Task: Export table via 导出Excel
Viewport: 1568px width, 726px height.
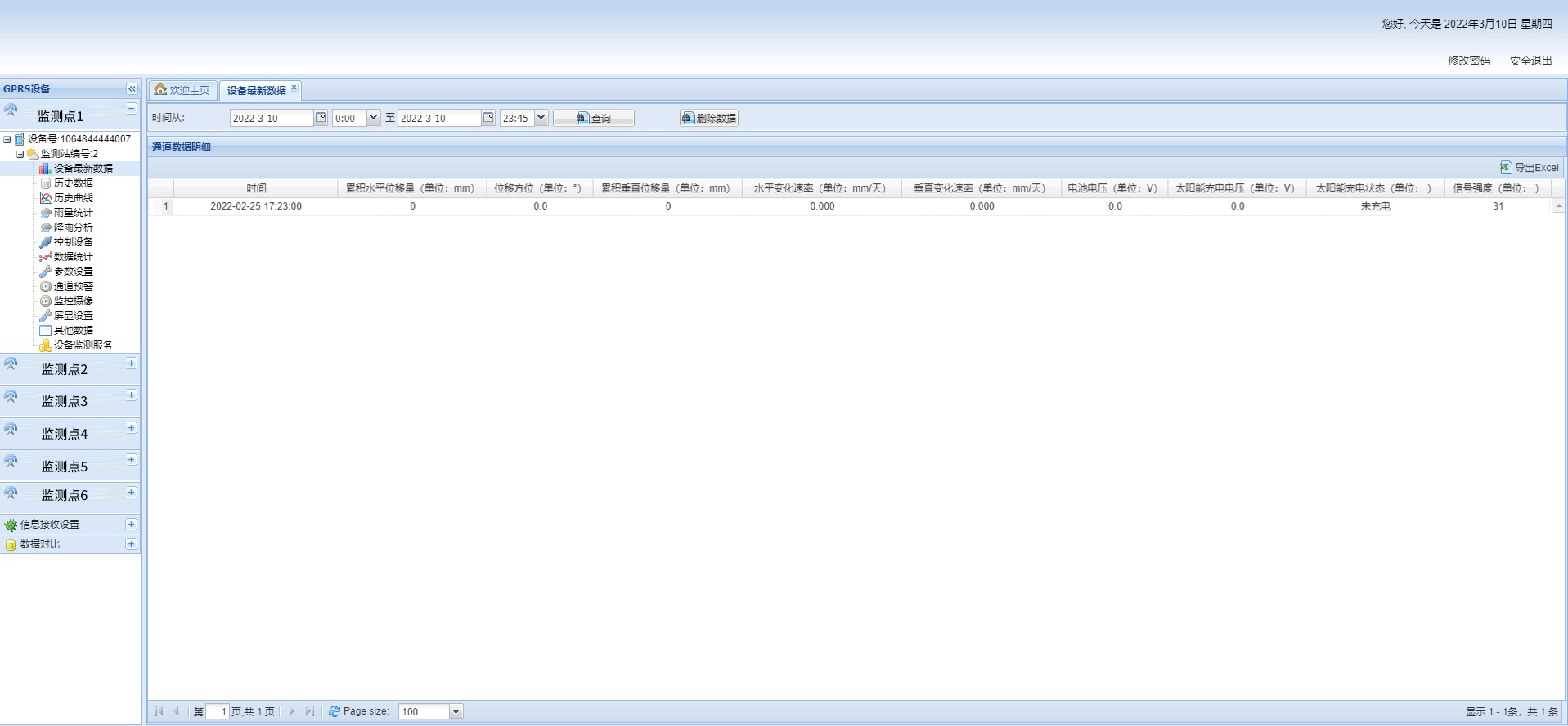Action: (1529, 168)
